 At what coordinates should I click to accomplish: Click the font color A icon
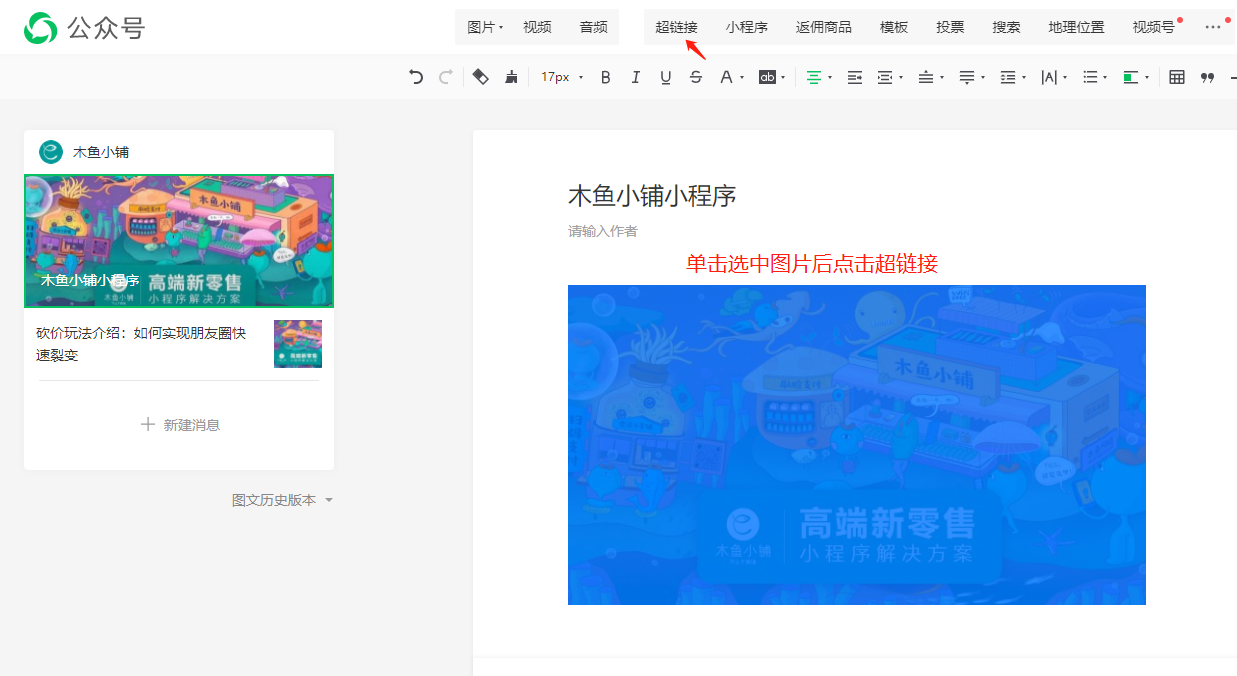[727, 77]
